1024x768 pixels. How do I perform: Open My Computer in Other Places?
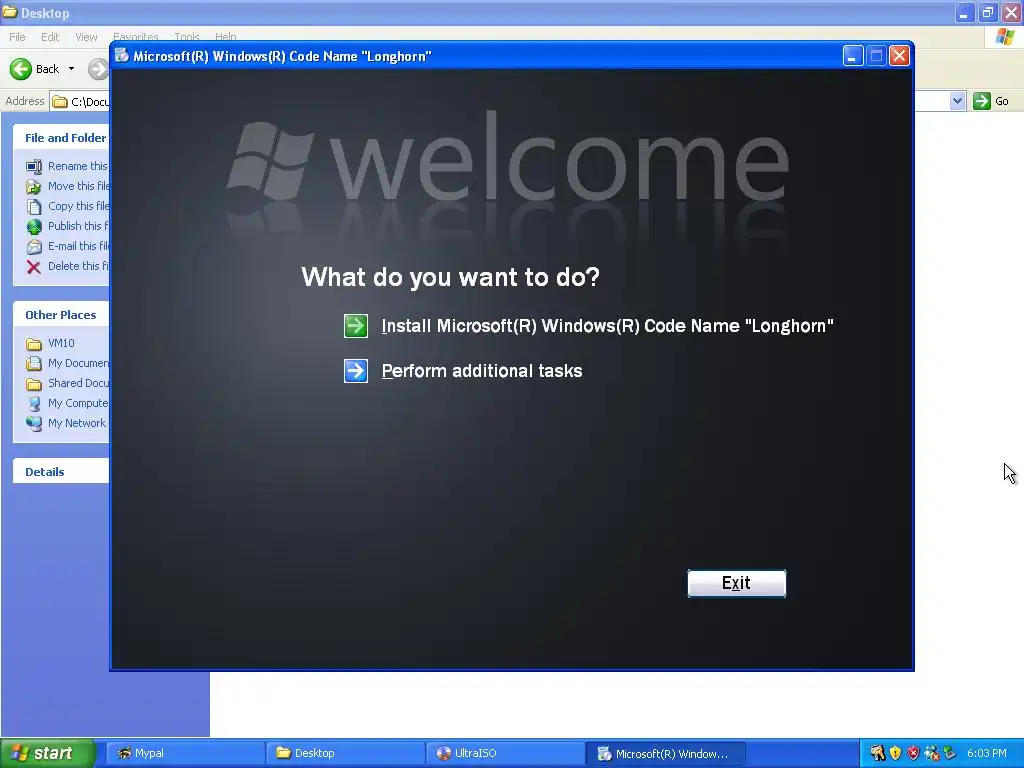(68, 404)
